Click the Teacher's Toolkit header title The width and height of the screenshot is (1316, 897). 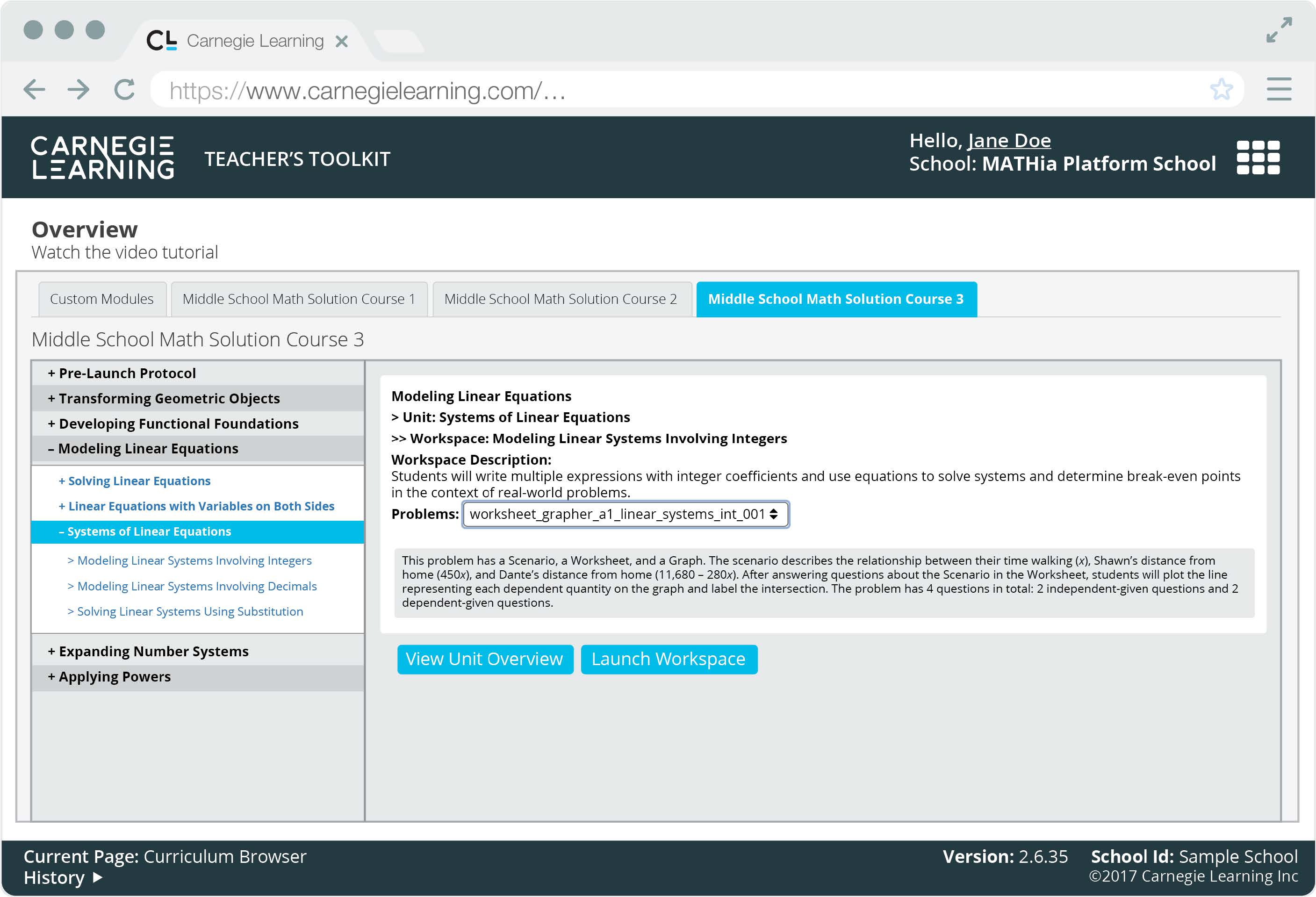(x=297, y=159)
